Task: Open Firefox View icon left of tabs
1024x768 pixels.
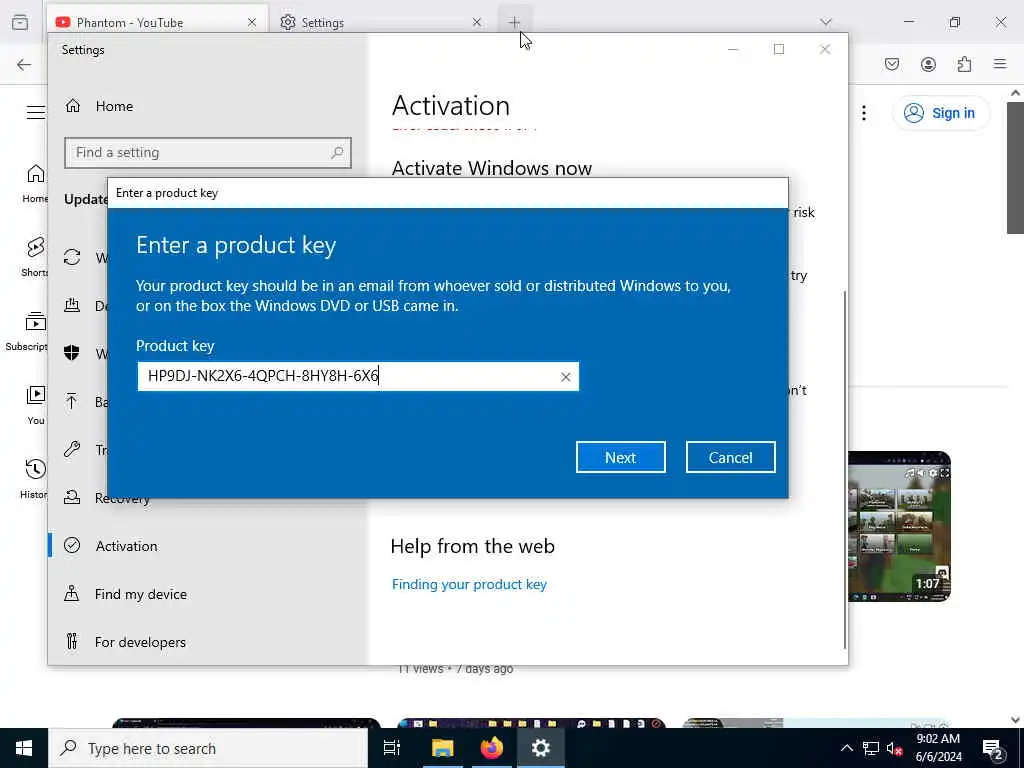Action: coord(20,22)
